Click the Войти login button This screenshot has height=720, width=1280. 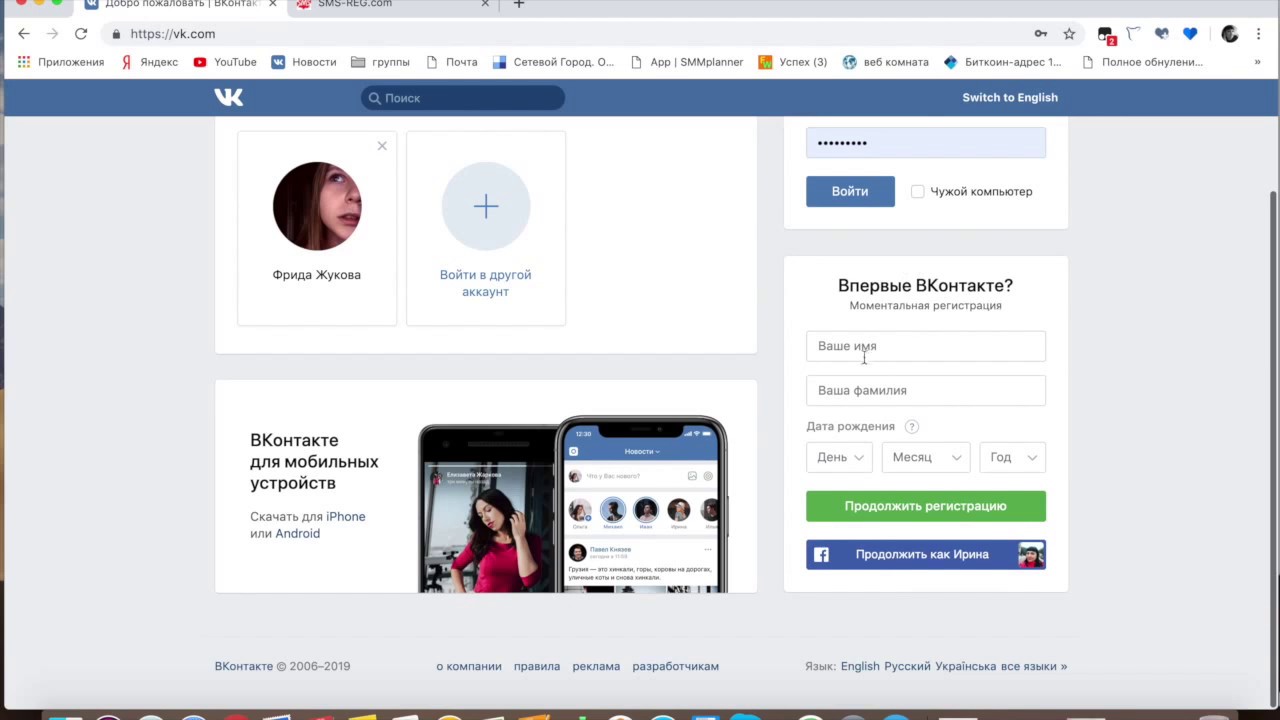coord(850,191)
